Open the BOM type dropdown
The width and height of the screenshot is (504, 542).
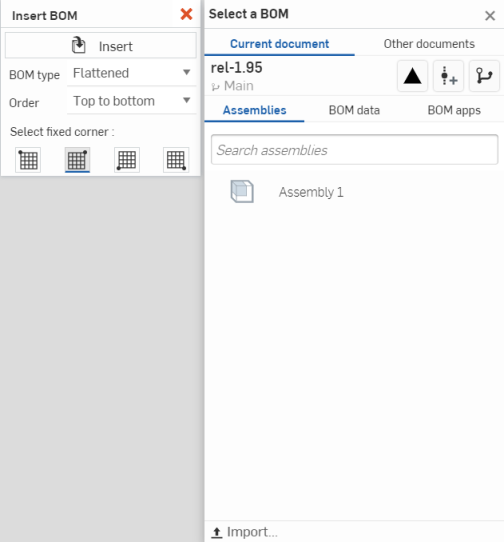132,73
